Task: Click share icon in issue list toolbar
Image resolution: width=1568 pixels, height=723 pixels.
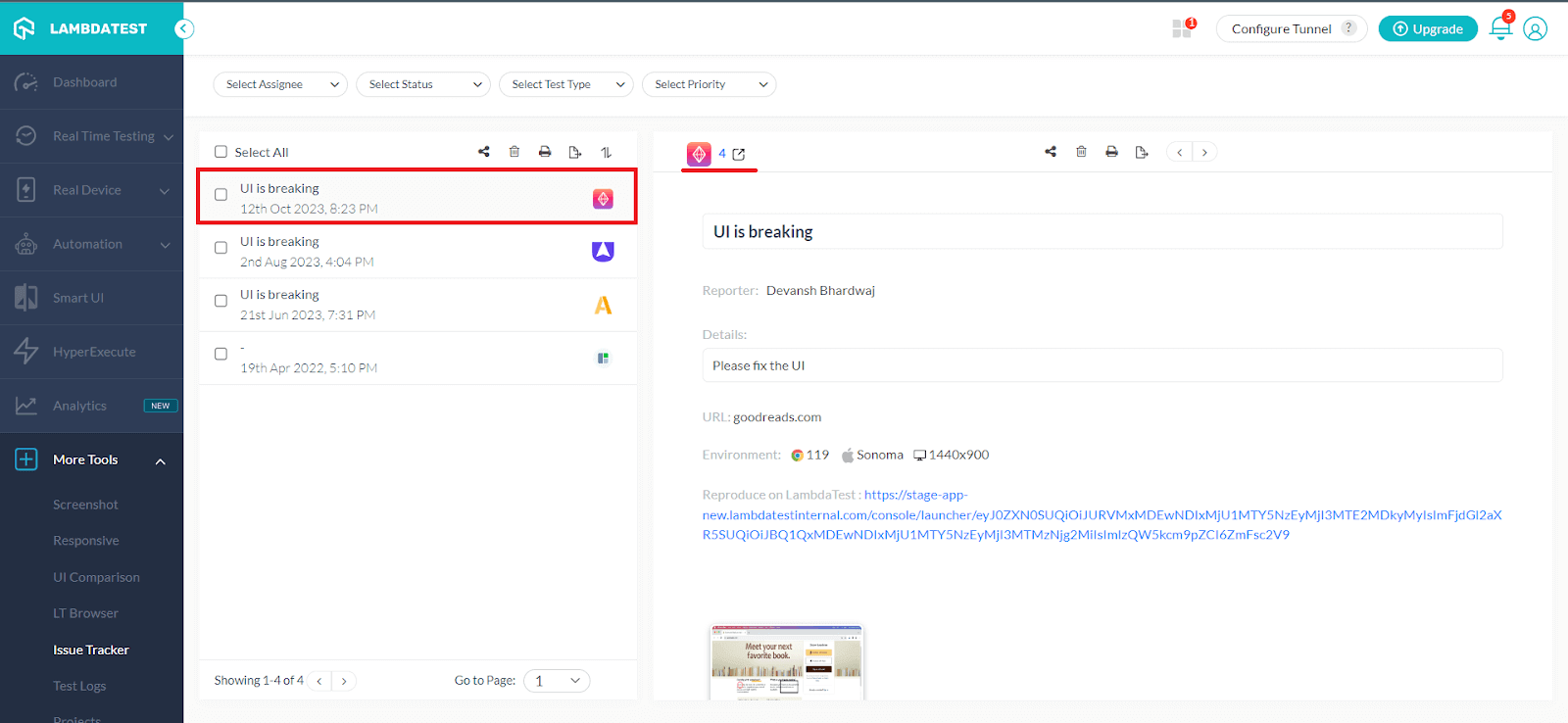Action: point(484,152)
